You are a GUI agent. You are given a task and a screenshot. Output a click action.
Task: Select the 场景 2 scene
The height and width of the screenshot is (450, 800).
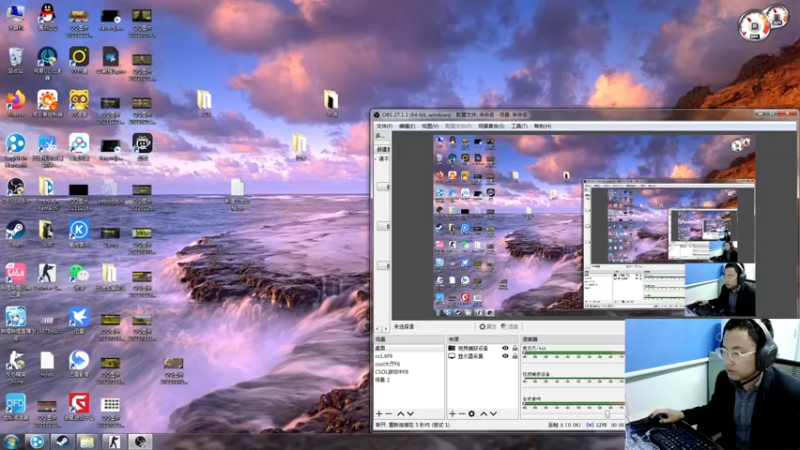pyautogui.click(x=409, y=380)
